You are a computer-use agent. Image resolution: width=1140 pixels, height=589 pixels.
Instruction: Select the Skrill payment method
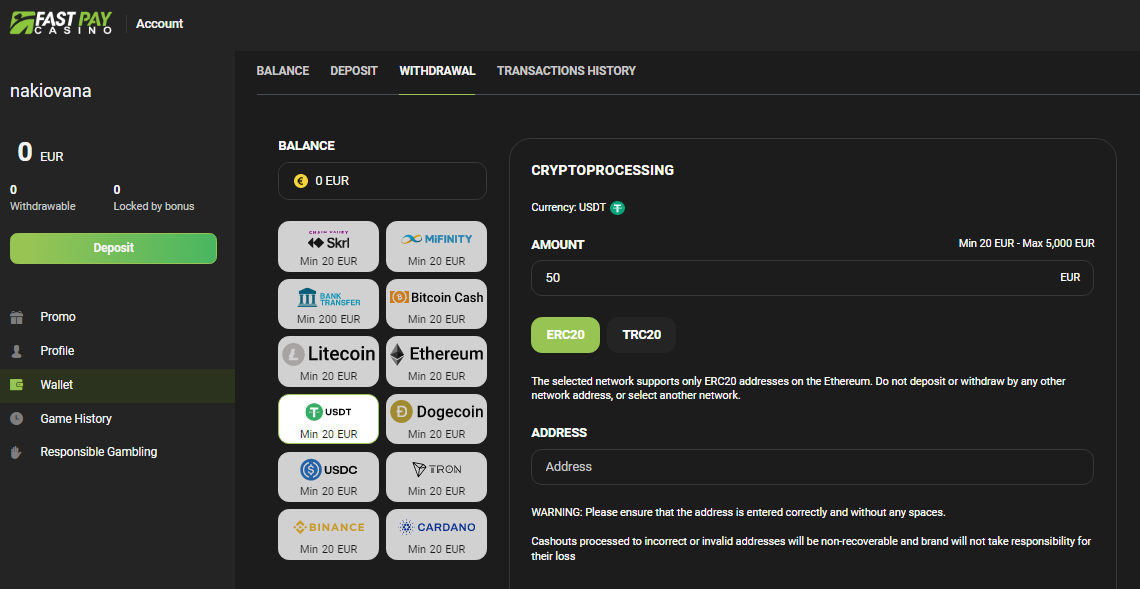328,246
